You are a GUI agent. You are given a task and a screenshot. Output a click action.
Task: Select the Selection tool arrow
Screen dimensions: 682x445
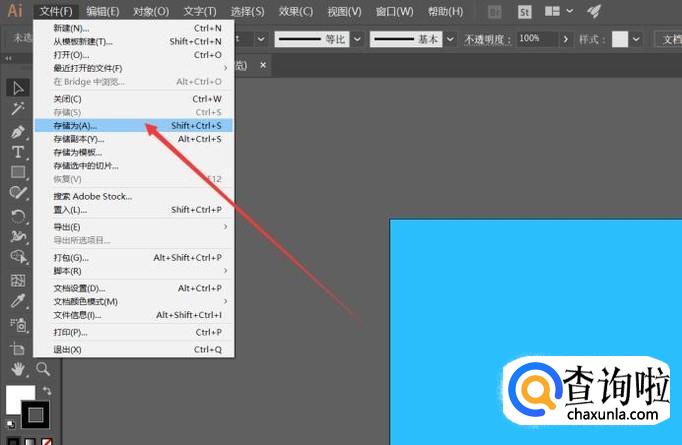(x=18, y=88)
